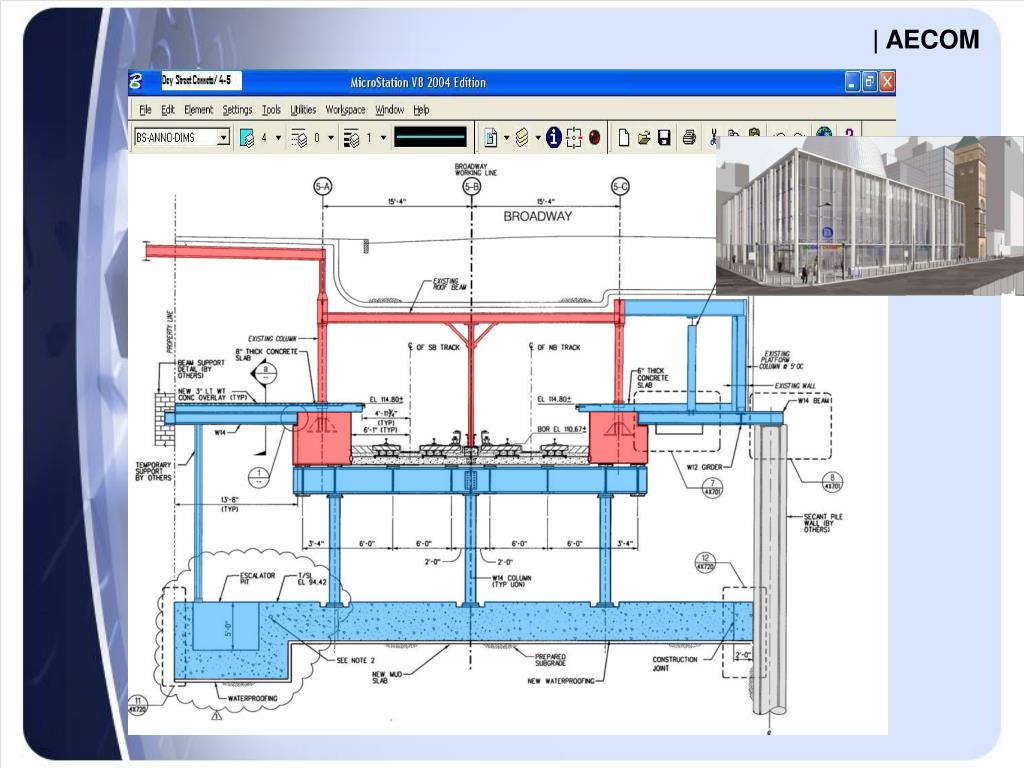Viewport: 1024px width, 768px height.
Task: Save the design with floppy disk icon
Action: (x=664, y=138)
